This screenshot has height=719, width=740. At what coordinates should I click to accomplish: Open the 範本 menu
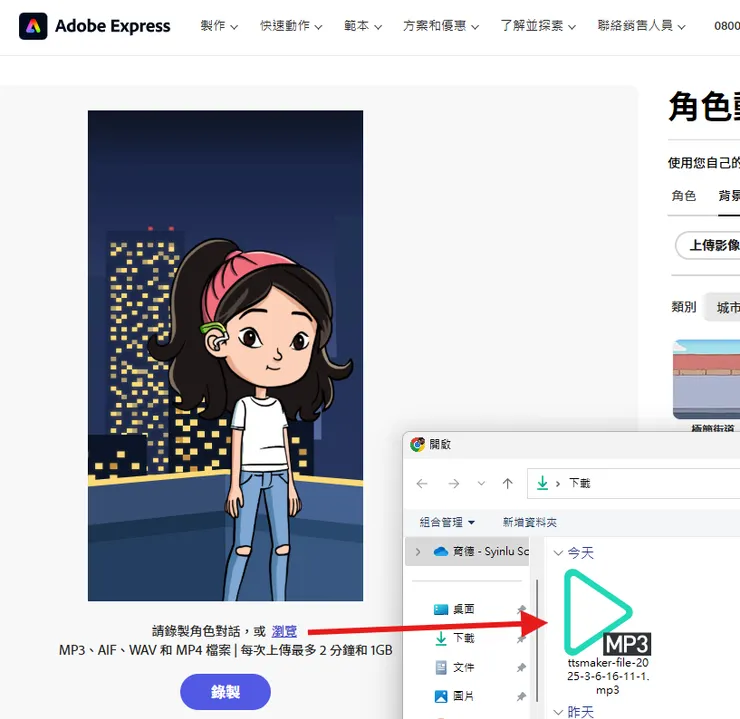362,26
